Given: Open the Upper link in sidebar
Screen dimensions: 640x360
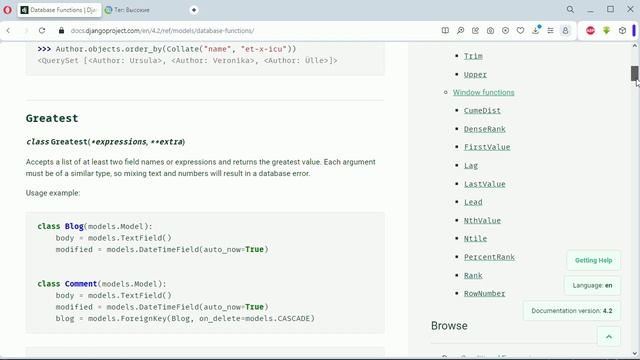Looking at the screenshot, I should tap(475, 74).
